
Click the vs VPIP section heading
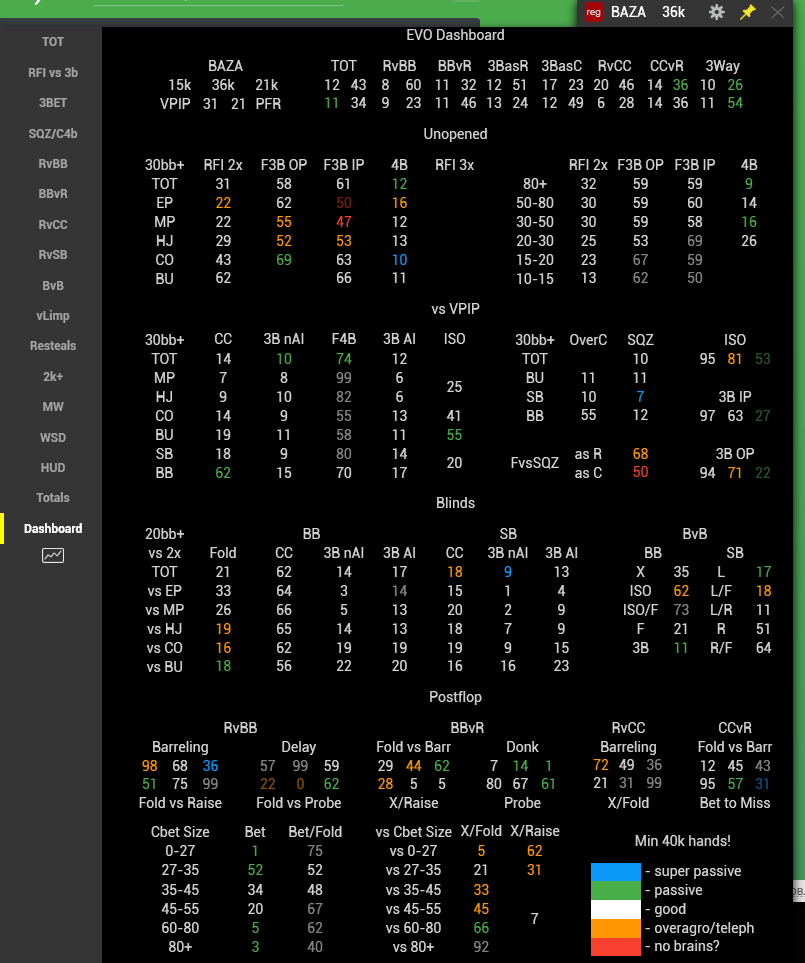pyautogui.click(x=455, y=309)
